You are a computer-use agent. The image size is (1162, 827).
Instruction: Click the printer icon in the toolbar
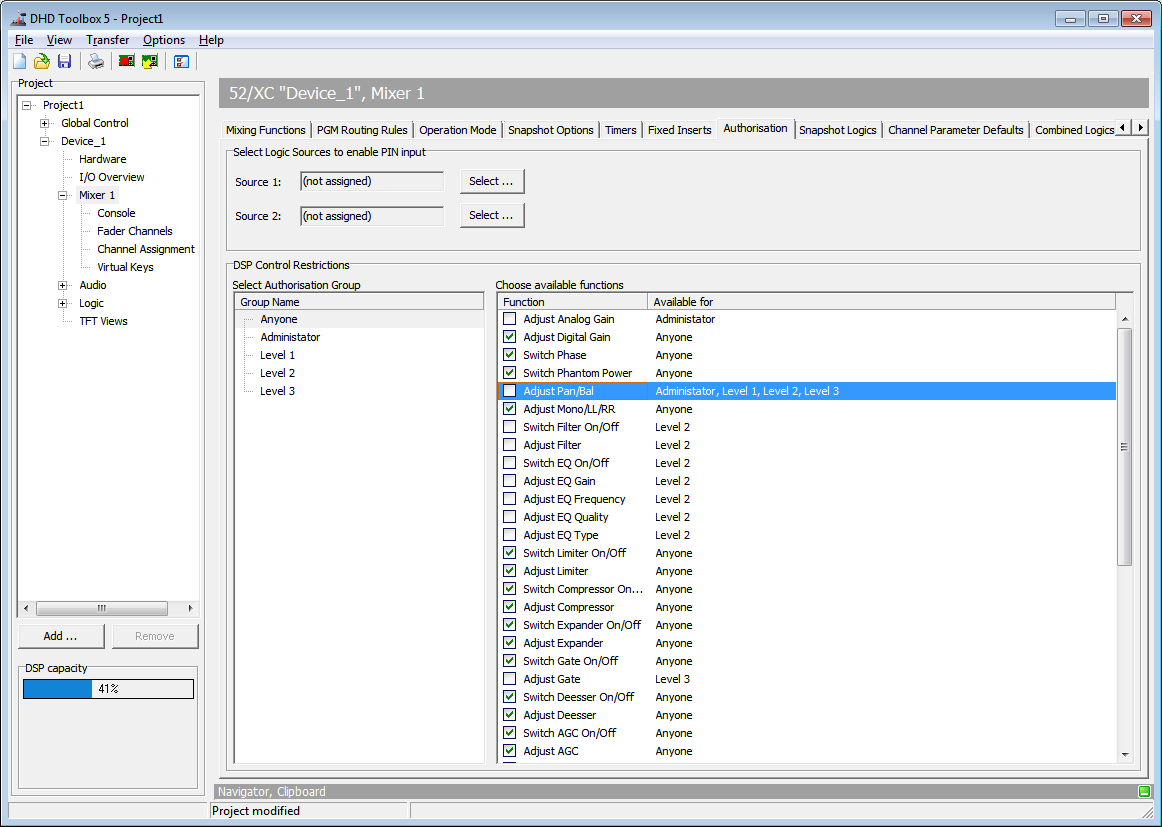pyautogui.click(x=96, y=62)
